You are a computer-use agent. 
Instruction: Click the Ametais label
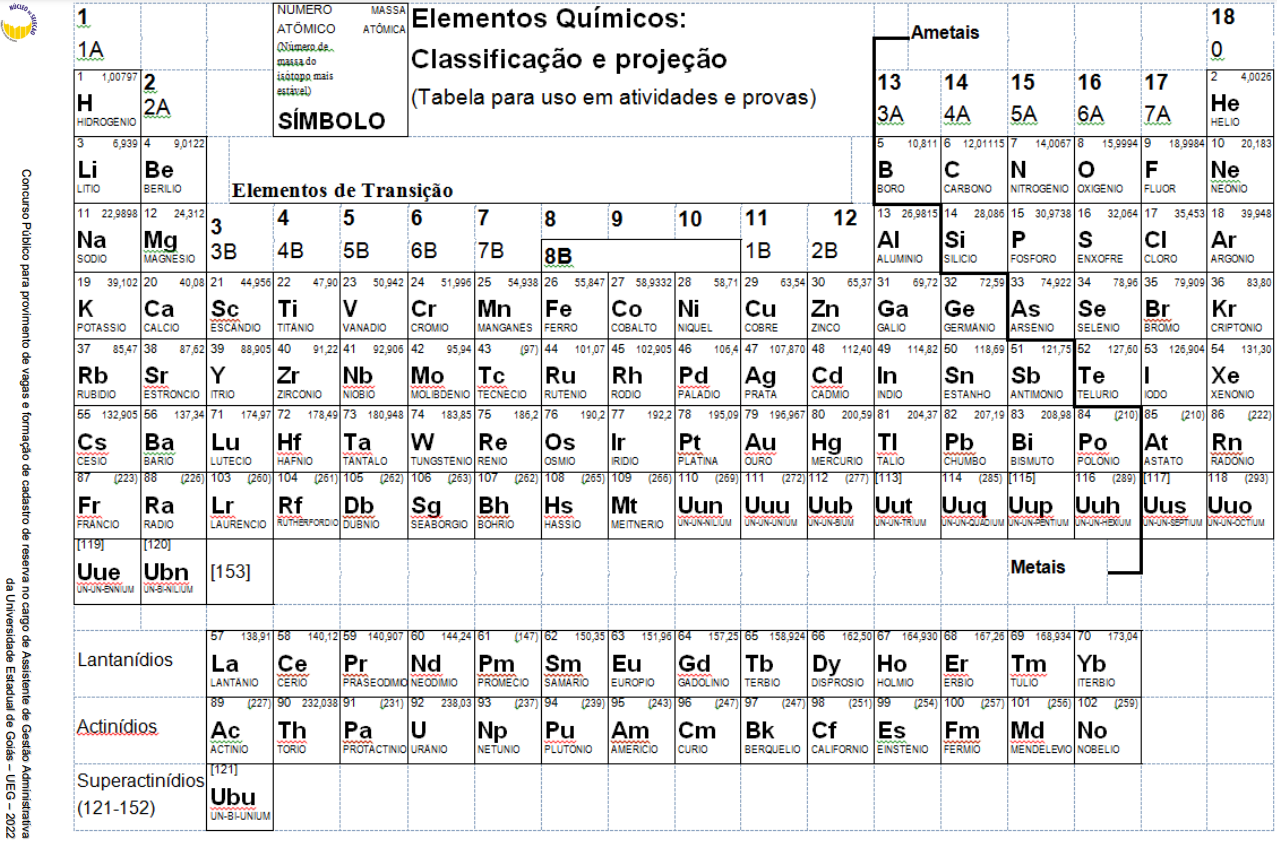coord(944,33)
